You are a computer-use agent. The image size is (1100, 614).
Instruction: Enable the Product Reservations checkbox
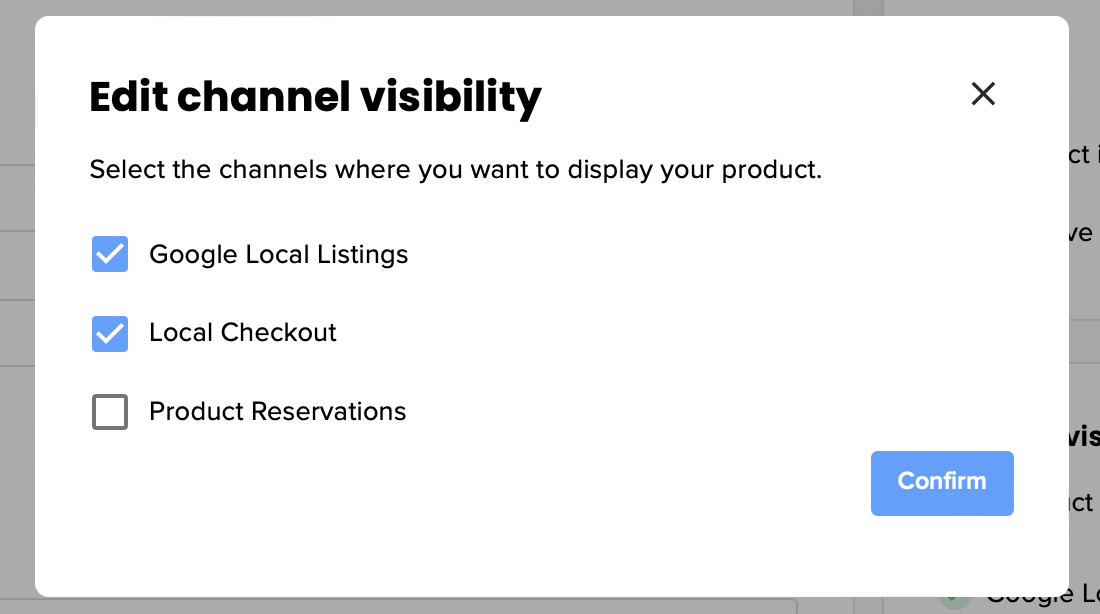coord(110,412)
